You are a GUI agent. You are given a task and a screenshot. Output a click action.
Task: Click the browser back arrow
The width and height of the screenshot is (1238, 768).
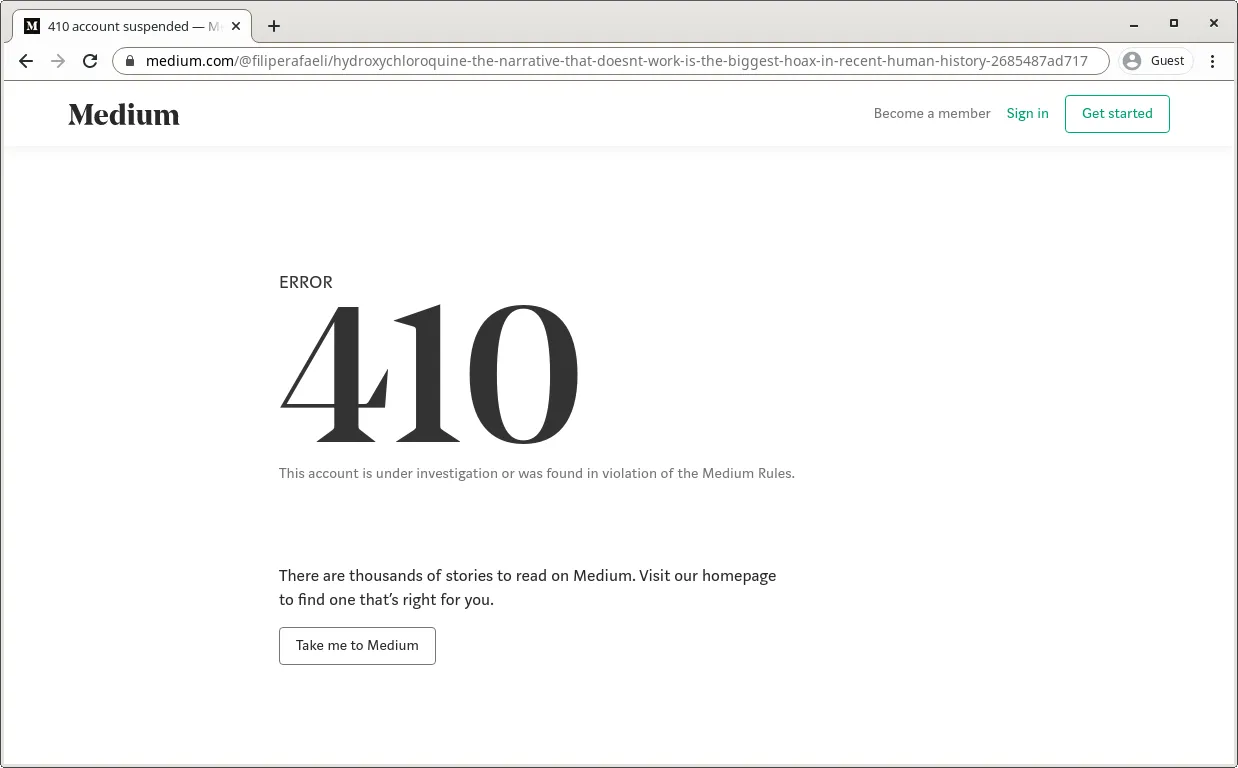(x=26, y=61)
